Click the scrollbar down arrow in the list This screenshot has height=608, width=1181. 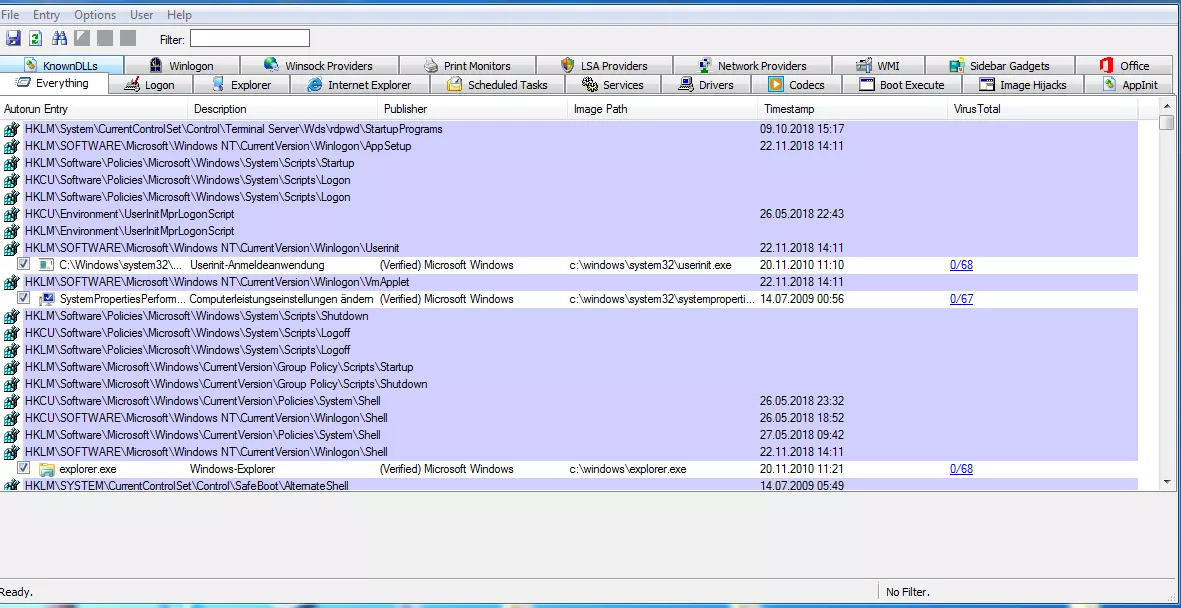click(x=1166, y=482)
